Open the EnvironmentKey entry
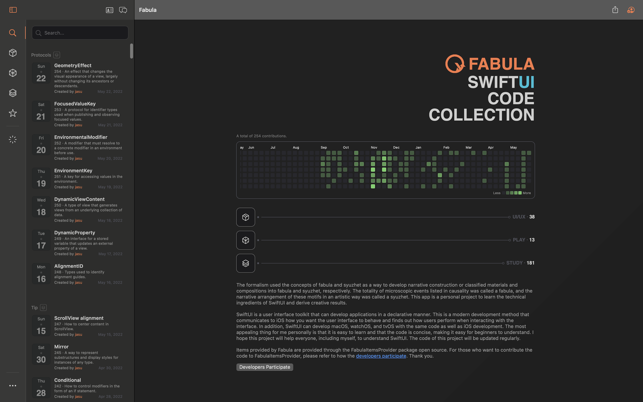This screenshot has height=402, width=643. [78, 178]
